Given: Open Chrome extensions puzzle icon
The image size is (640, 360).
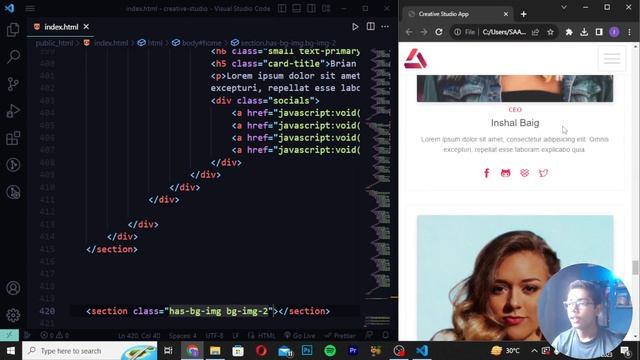Looking at the screenshot, I should point(569,32).
